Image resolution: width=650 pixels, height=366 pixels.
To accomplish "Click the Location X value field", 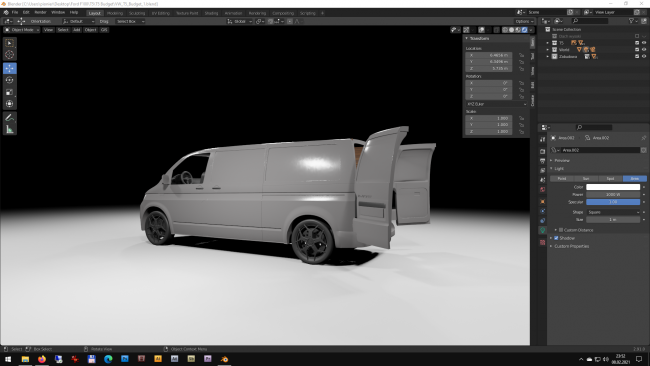I will (489, 55).
